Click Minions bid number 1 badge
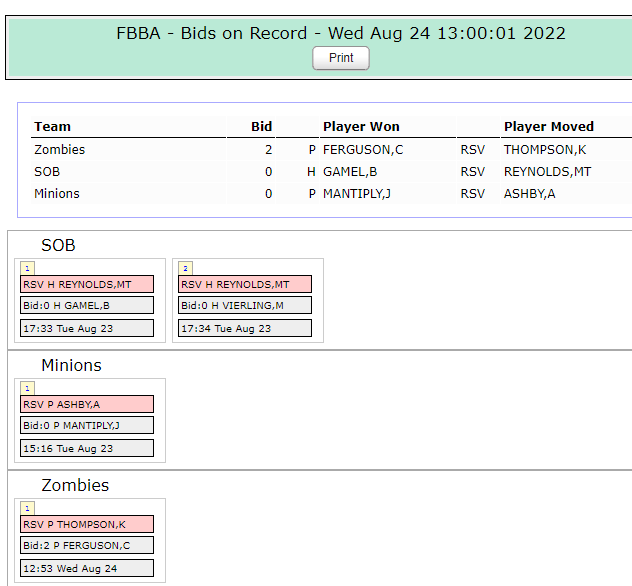The width and height of the screenshot is (632, 586). coord(27,388)
